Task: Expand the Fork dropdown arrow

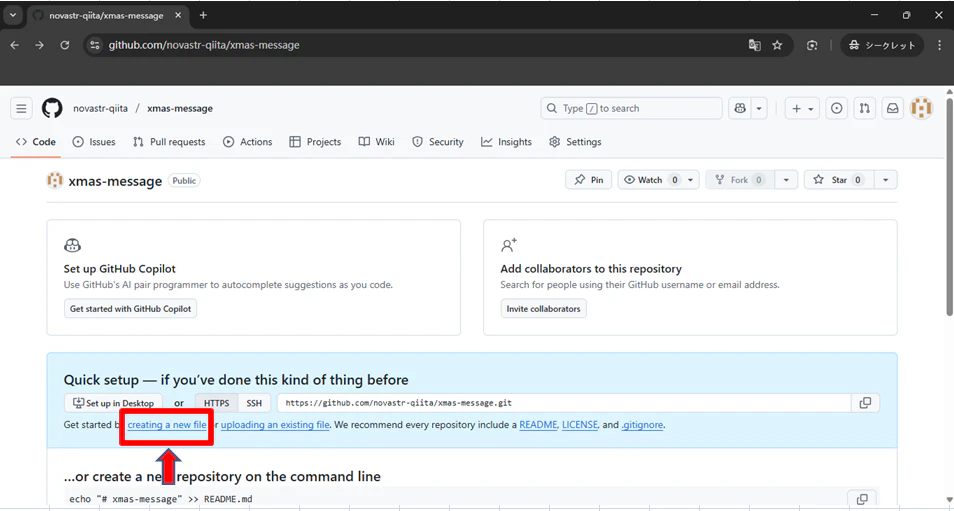Action: point(787,180)
